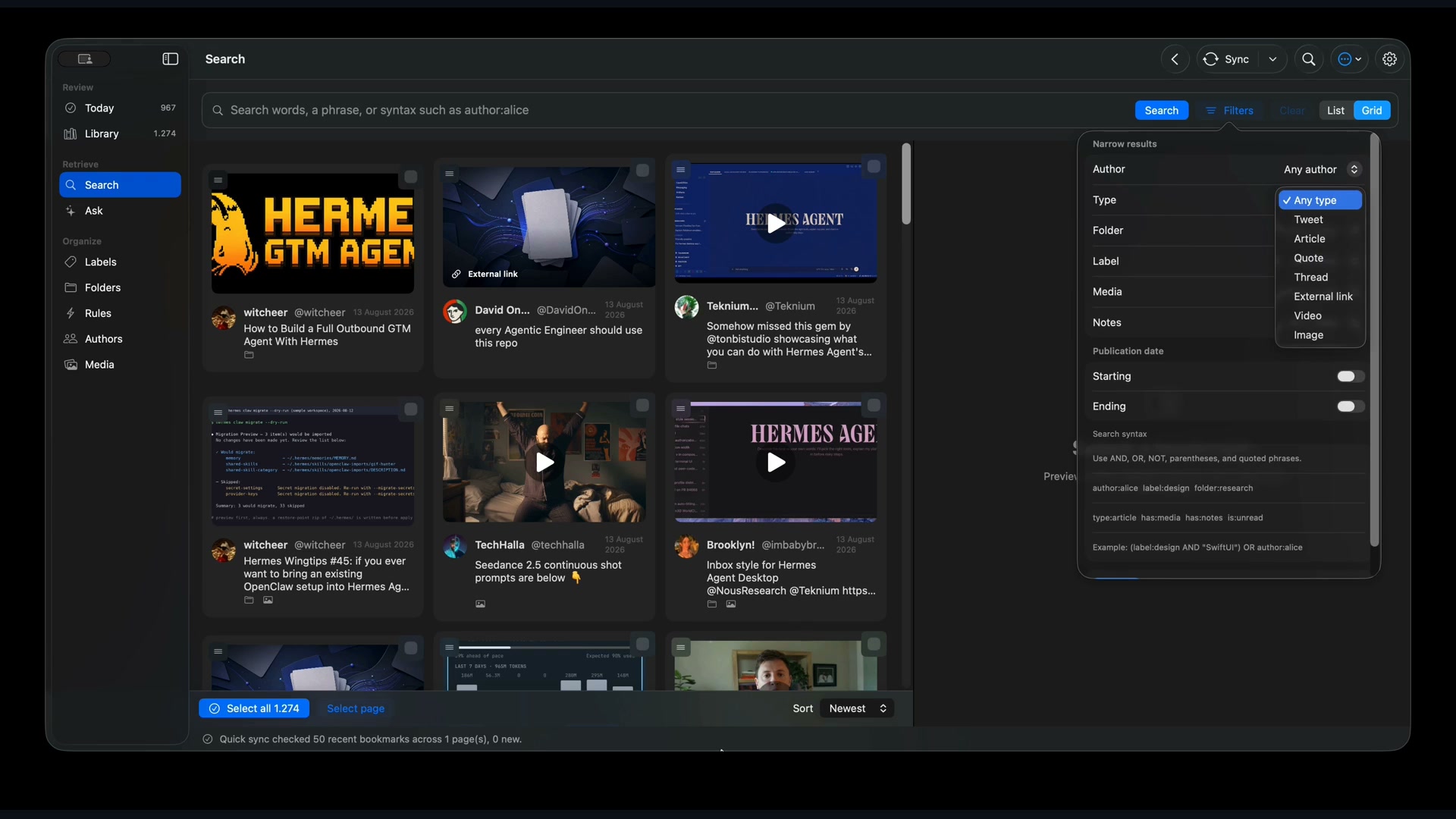1456x819 pixels.
Task: Click David On... profile avatar
Action: (x=455, y=311)
